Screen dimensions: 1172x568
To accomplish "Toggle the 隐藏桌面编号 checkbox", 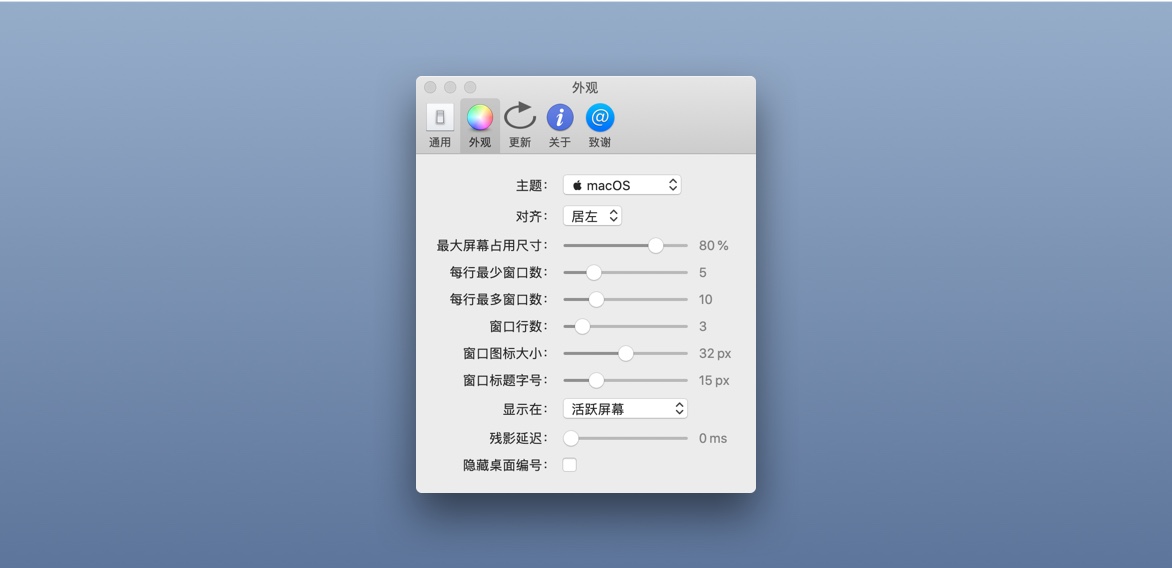I will click(x=570, y=465).
